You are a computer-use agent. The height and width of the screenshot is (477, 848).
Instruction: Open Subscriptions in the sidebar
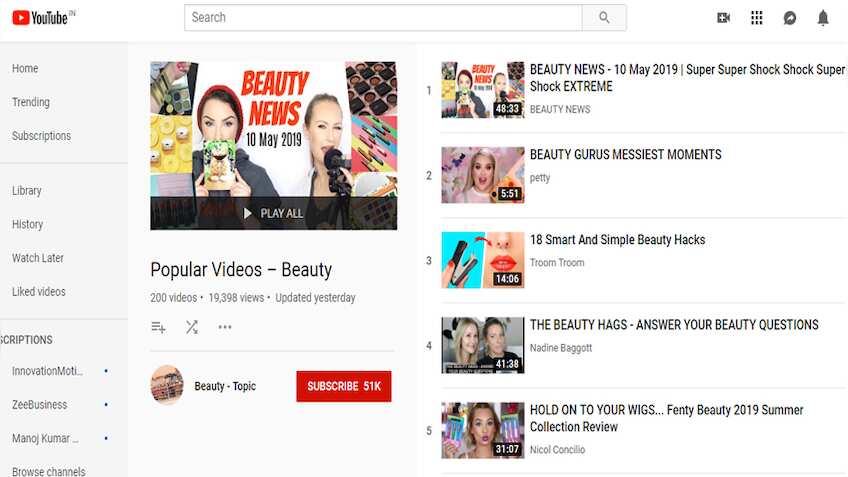(x=41, y=136)
